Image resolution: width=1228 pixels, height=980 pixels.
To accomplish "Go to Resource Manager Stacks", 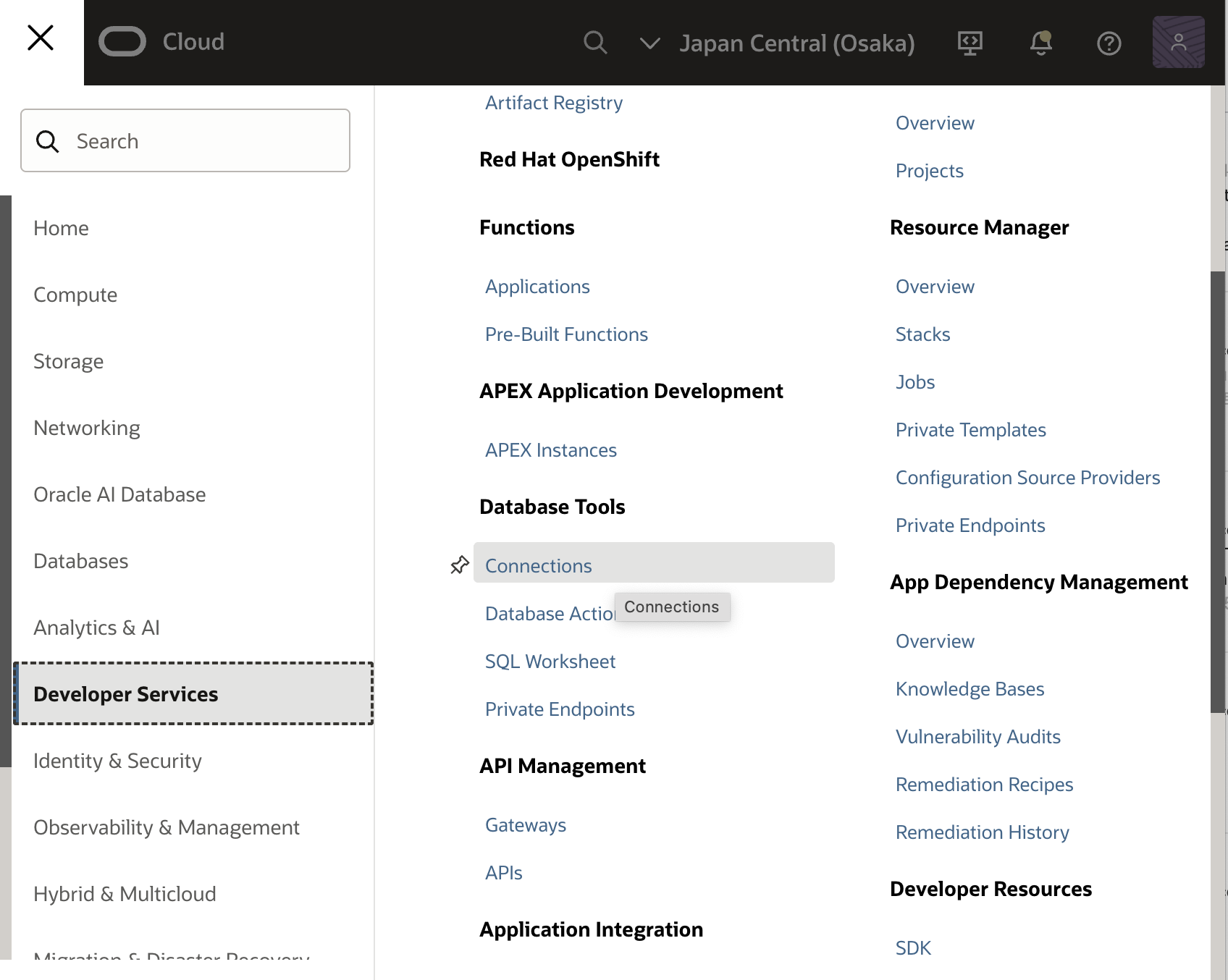I will point(922,334).
